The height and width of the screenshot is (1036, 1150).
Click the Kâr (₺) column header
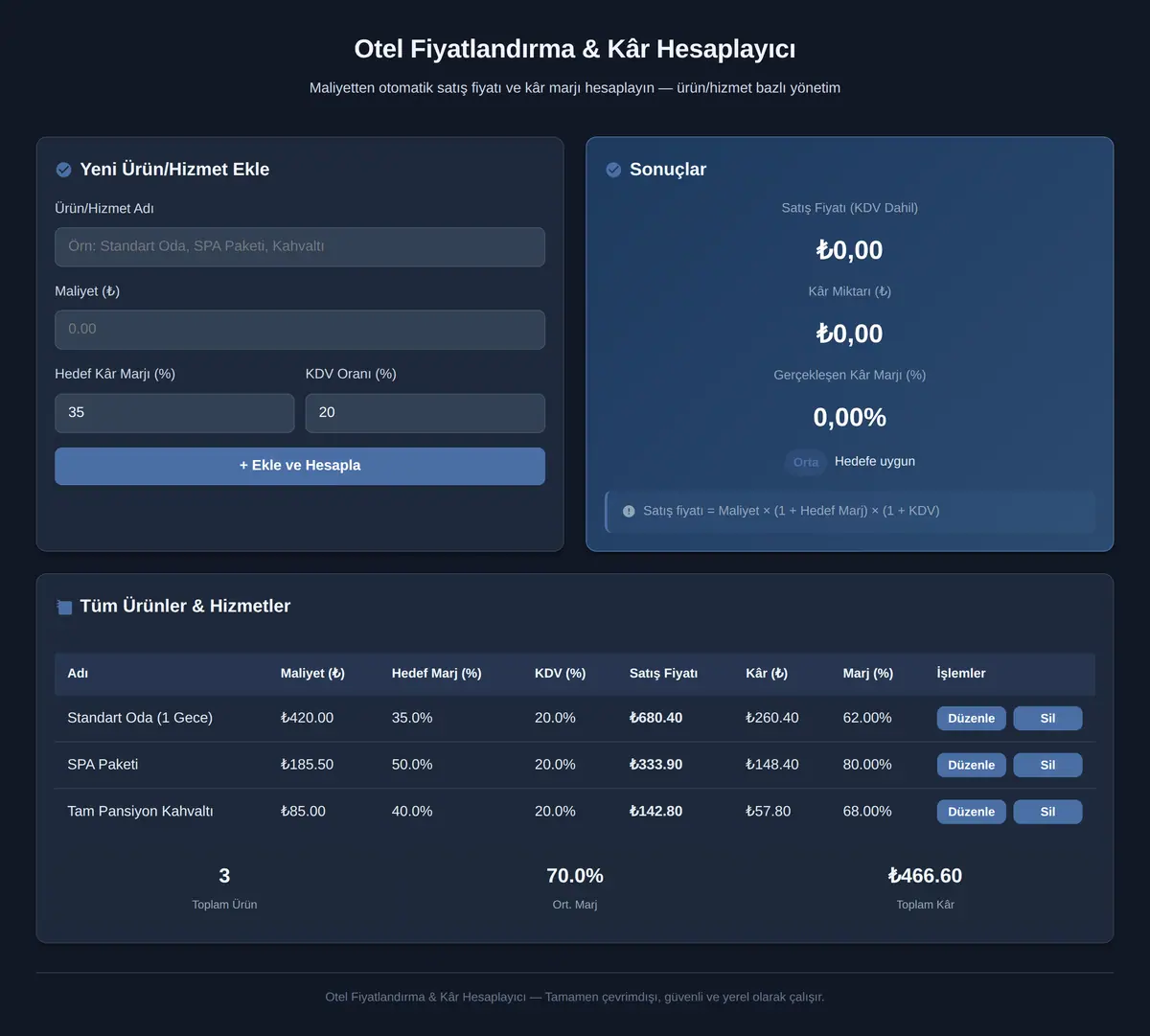(767, 674)
